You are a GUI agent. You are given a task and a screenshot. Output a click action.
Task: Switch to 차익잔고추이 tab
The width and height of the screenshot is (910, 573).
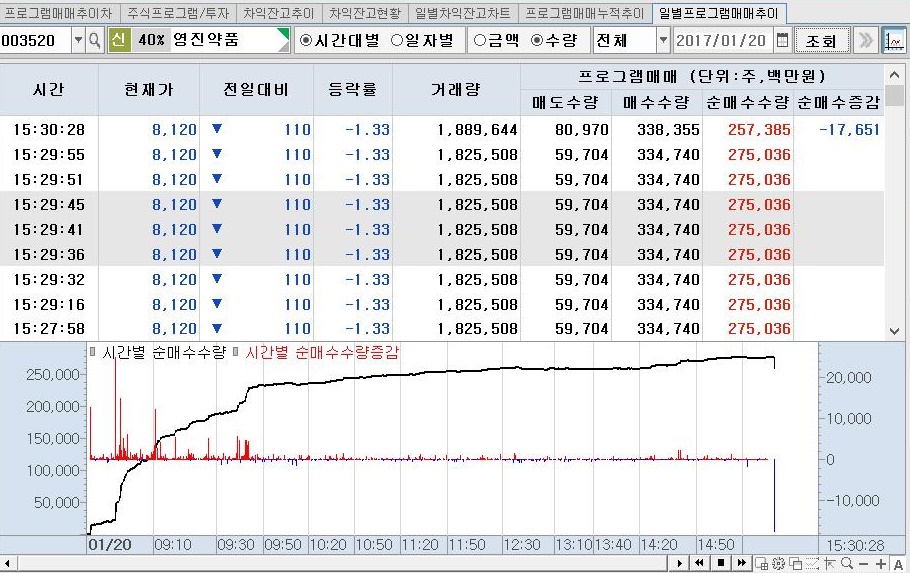tap(279, 13)
